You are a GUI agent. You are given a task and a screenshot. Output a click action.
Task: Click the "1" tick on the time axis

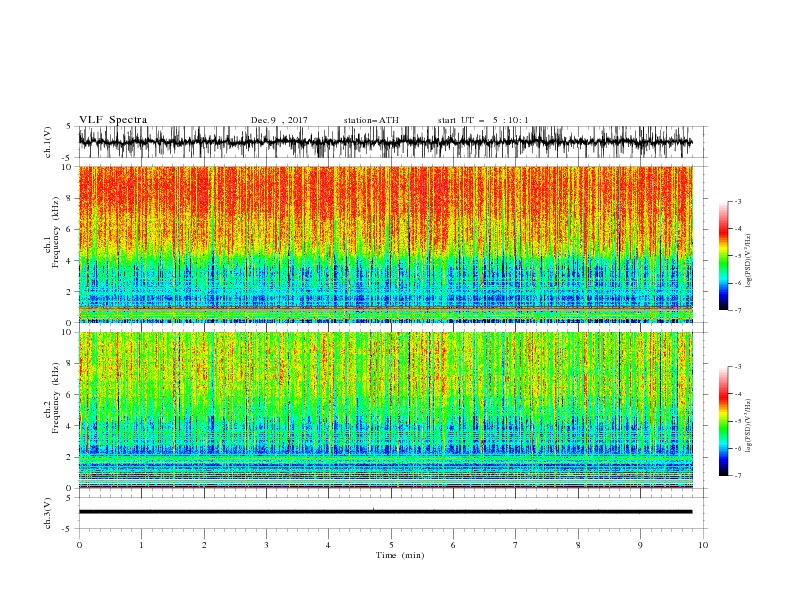pos(141,545)
